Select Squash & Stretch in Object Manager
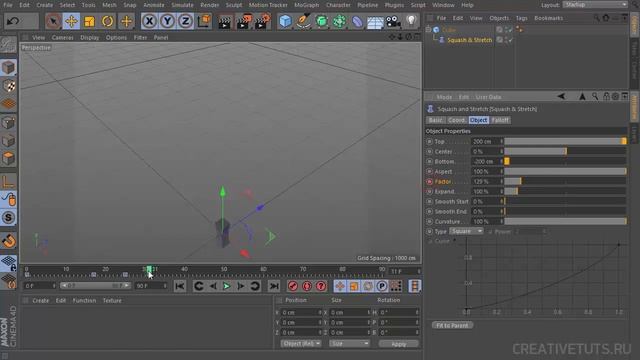 click(469, 40)
